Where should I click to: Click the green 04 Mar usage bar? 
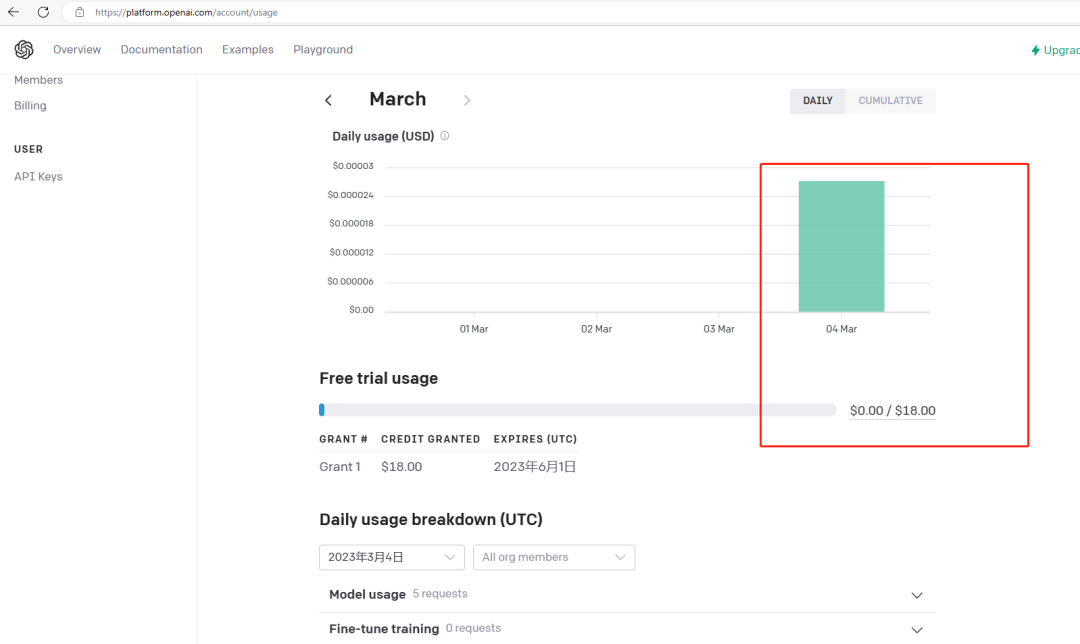click(x=841, y=247)
